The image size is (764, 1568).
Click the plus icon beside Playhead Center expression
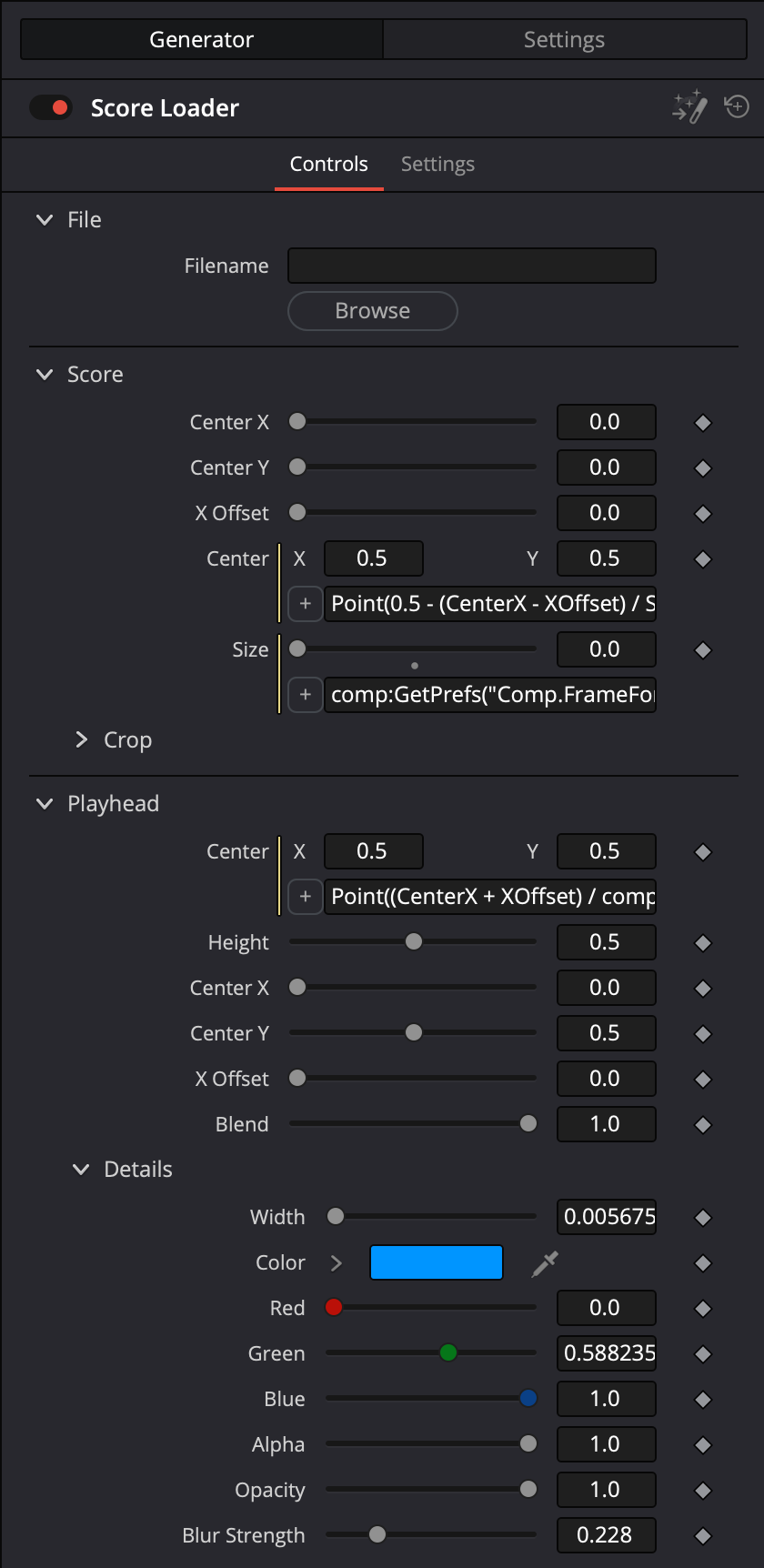[306, 897]
